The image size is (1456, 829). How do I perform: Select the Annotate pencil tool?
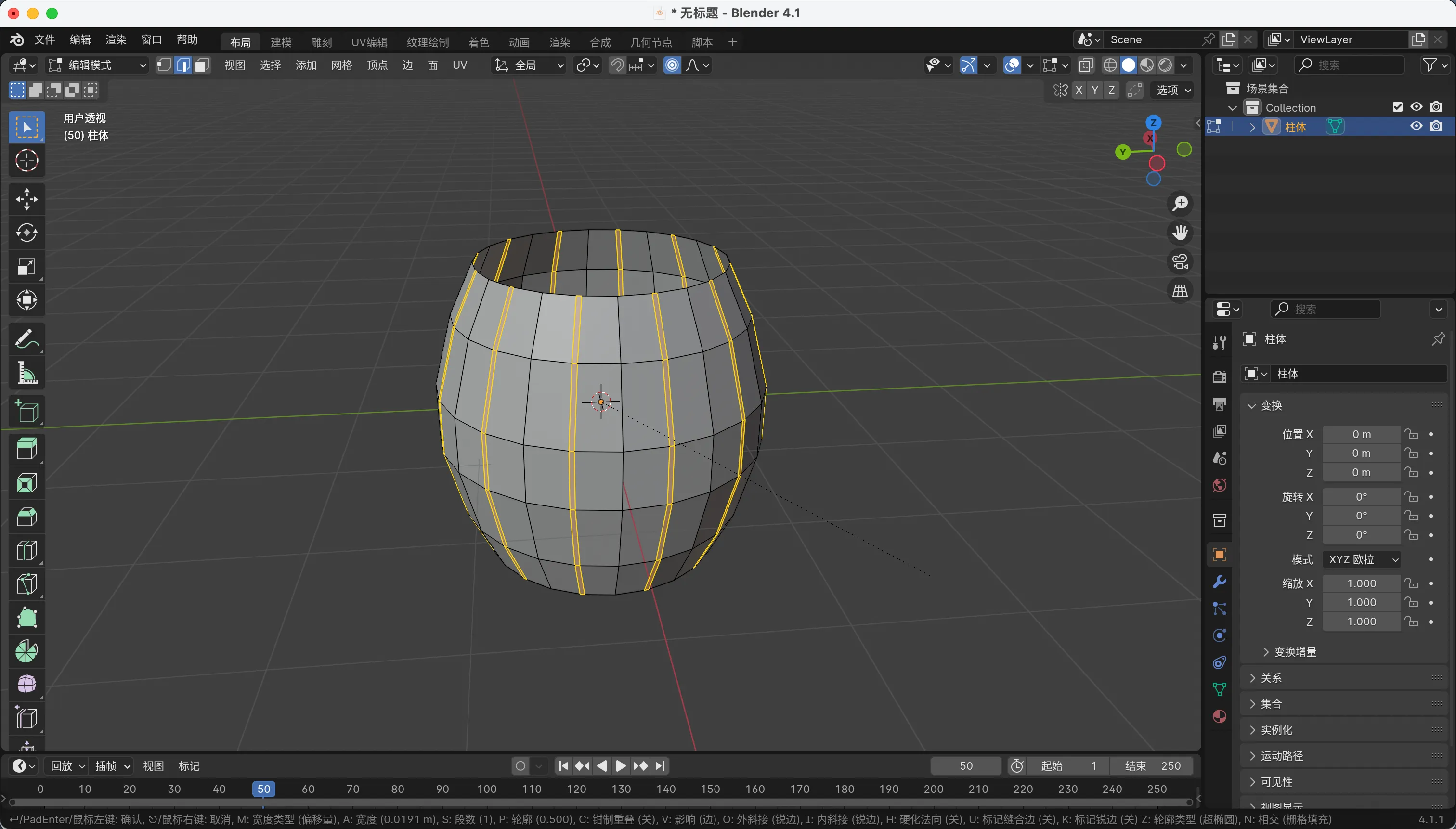27,339
